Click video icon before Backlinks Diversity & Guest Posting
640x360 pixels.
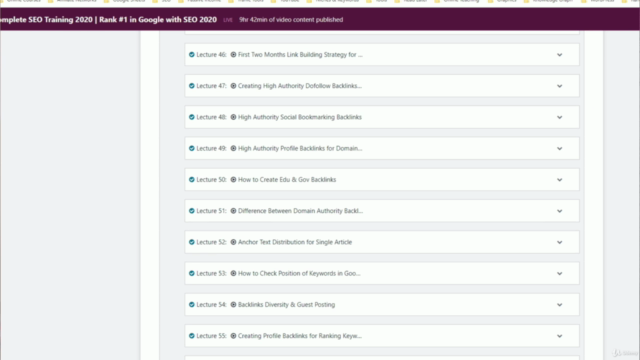(233, 304)
